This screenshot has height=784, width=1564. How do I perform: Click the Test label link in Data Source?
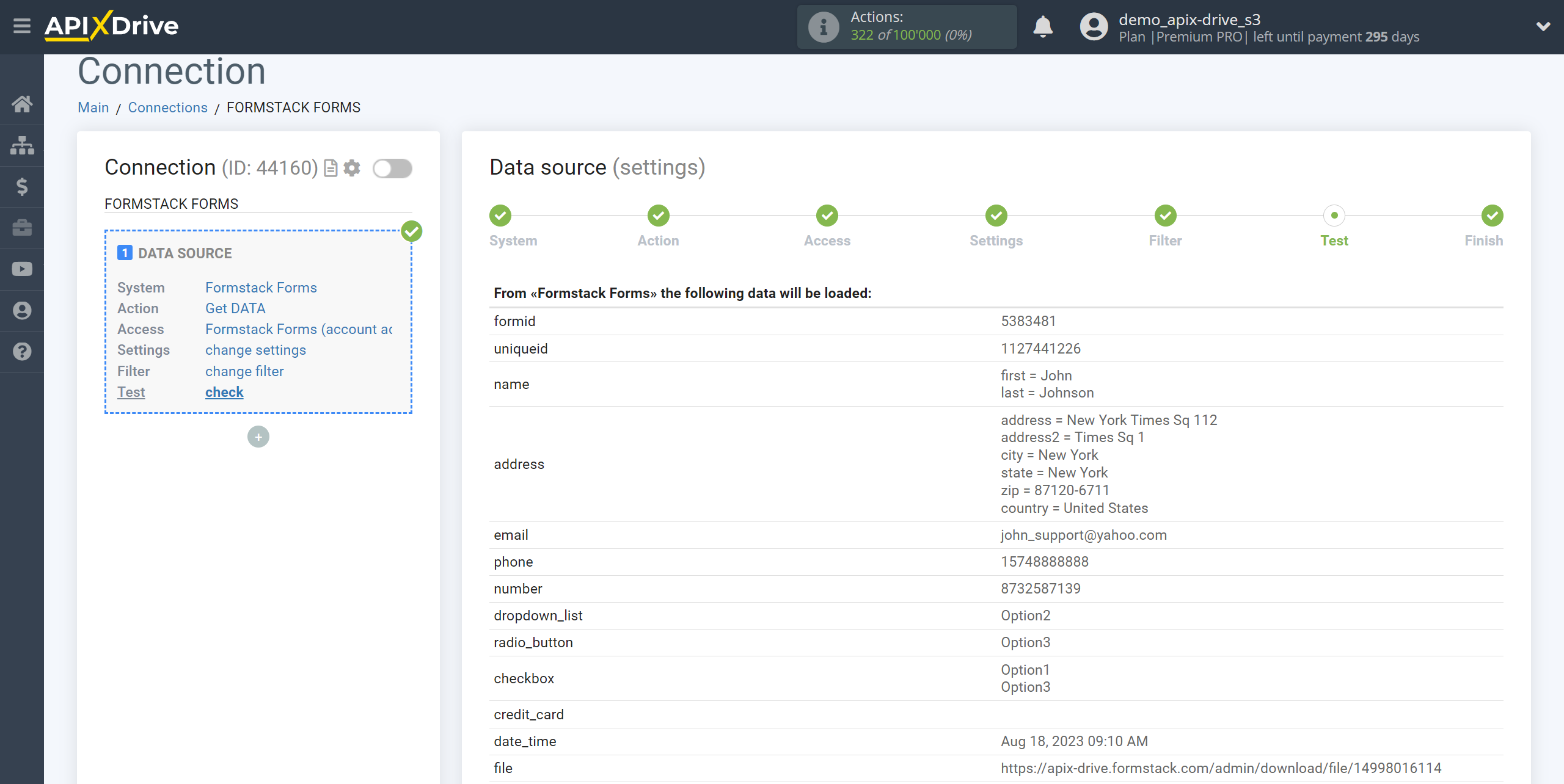coord(131,392)
